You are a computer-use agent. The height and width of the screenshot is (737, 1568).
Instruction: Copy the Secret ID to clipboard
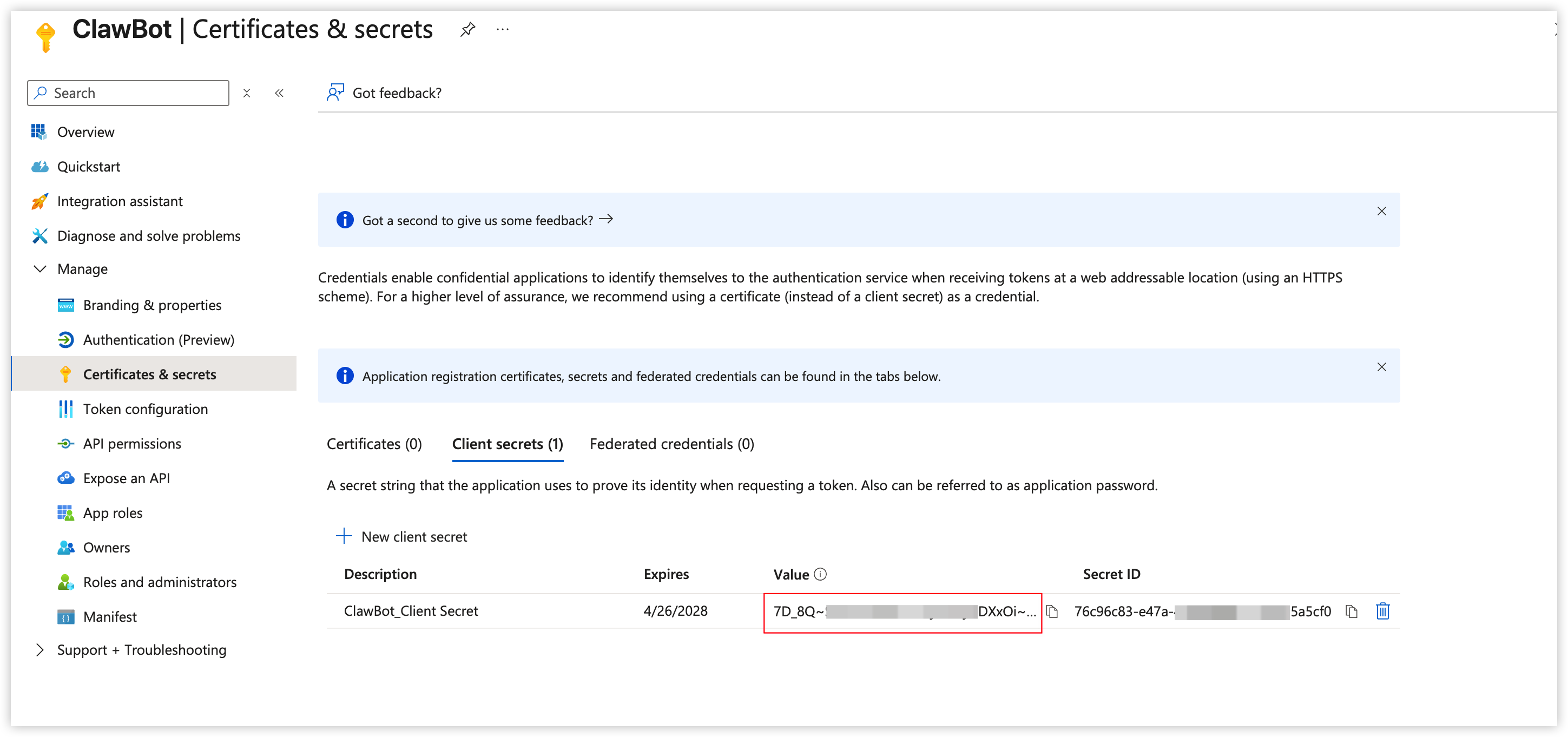pyautogui.click(x=1352, y=611)
